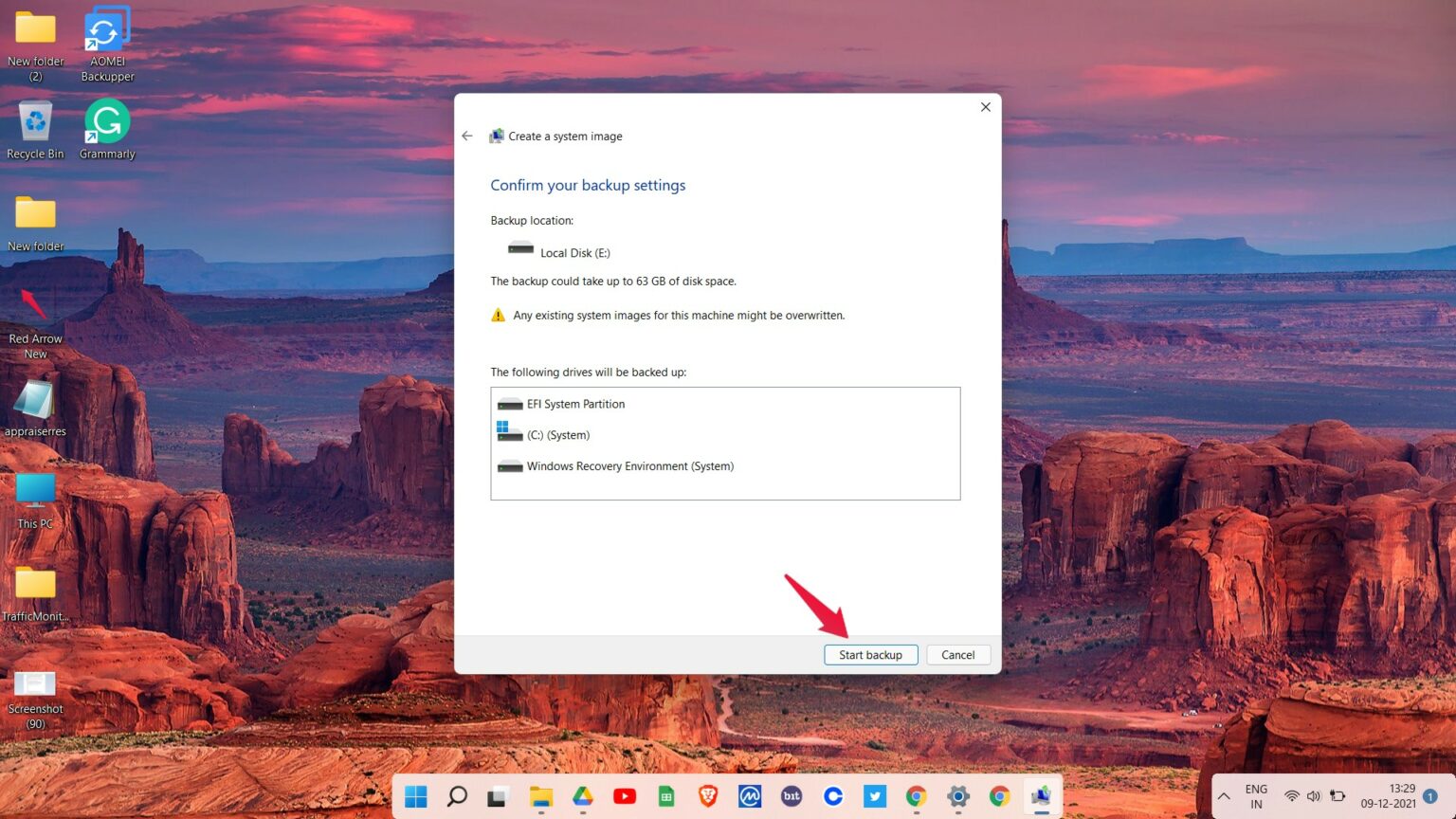The height and width of the screenshot is (819, 1456).
Task: Cancel the system image backup
Action: (x=957, y=654)
